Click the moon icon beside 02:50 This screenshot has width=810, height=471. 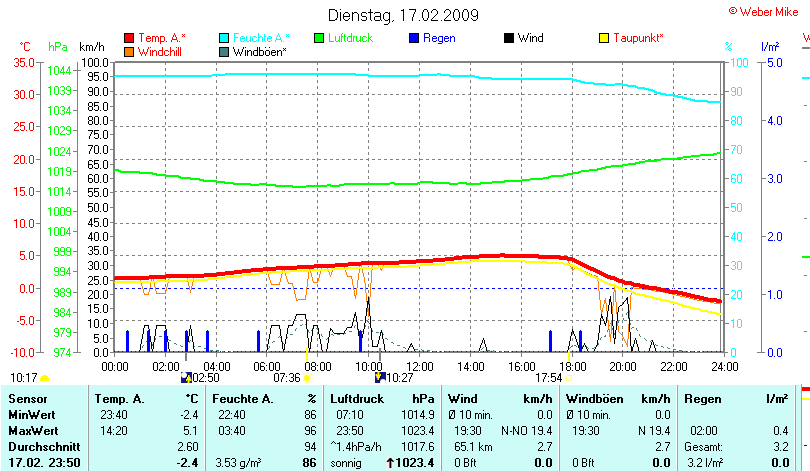coord(185,378)
